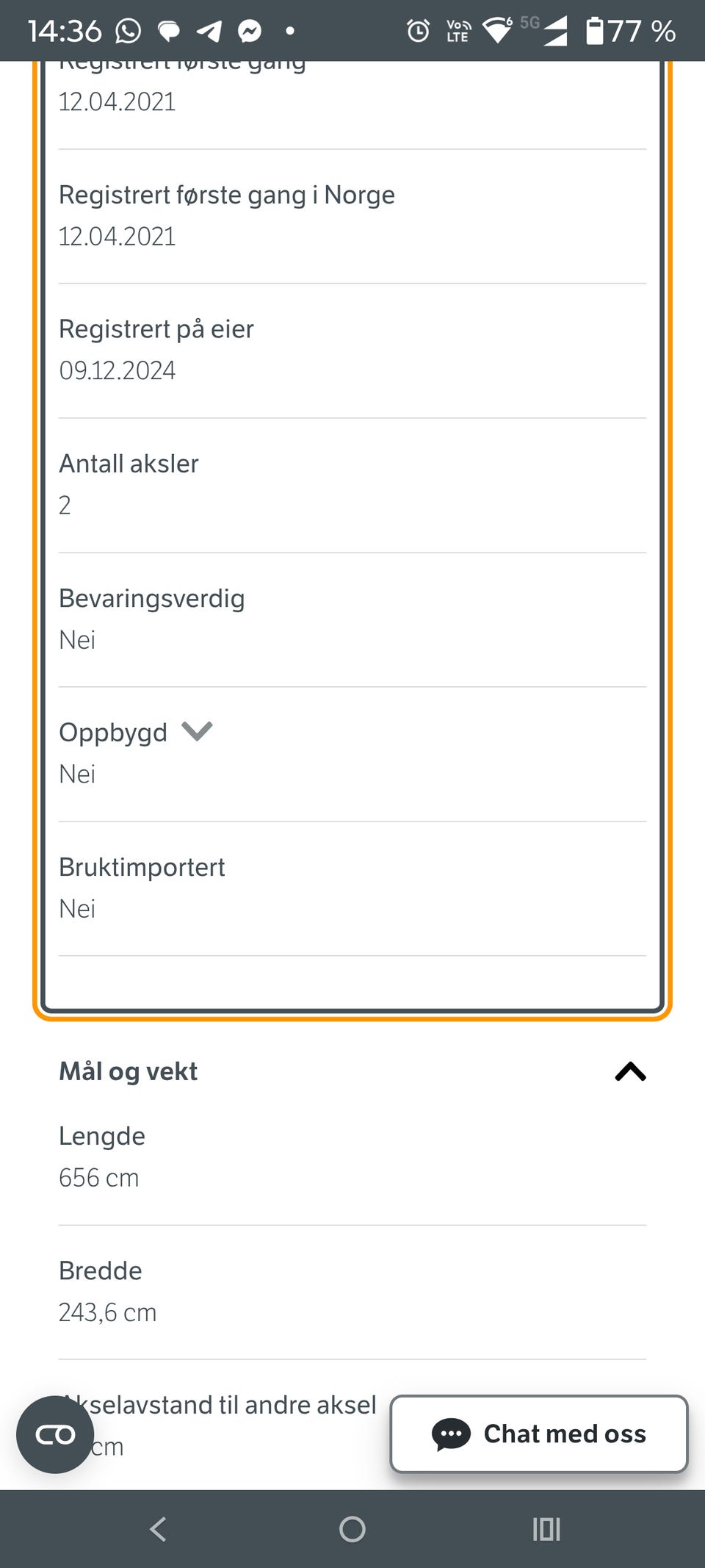Expand the Oppbygd chevron
This screenshot has width=705, height=1568.
click(x=197, y=731)
